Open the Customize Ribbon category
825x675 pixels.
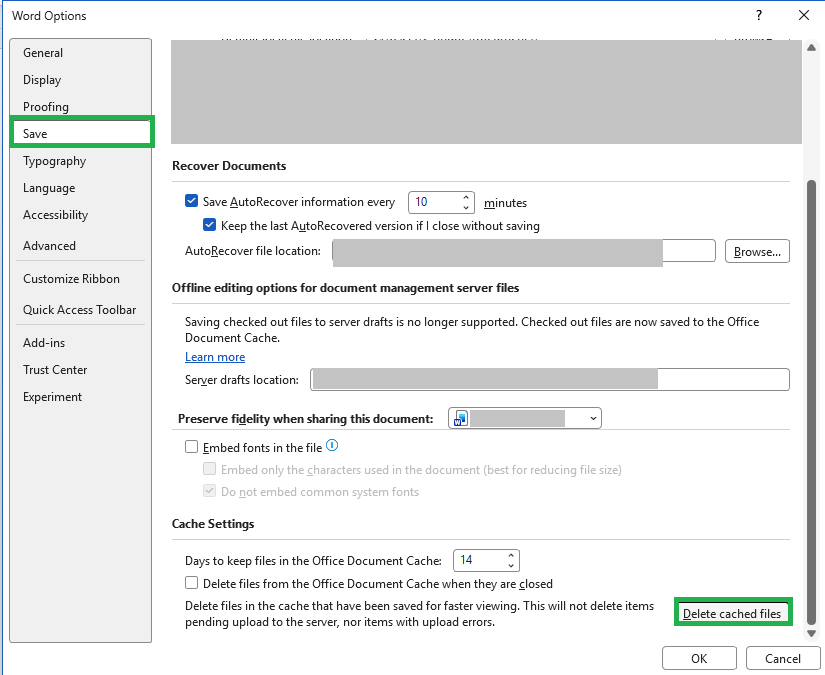(x=81, y=279)
